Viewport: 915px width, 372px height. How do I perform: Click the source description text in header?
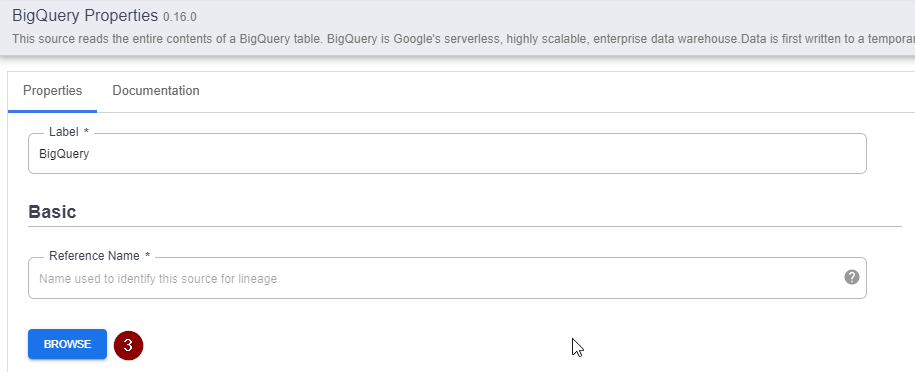tap(463, 39)
